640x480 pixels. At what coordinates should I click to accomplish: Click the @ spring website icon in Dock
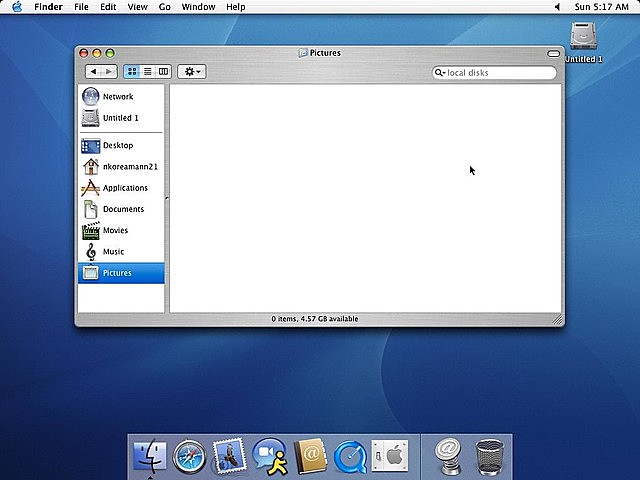448,456
